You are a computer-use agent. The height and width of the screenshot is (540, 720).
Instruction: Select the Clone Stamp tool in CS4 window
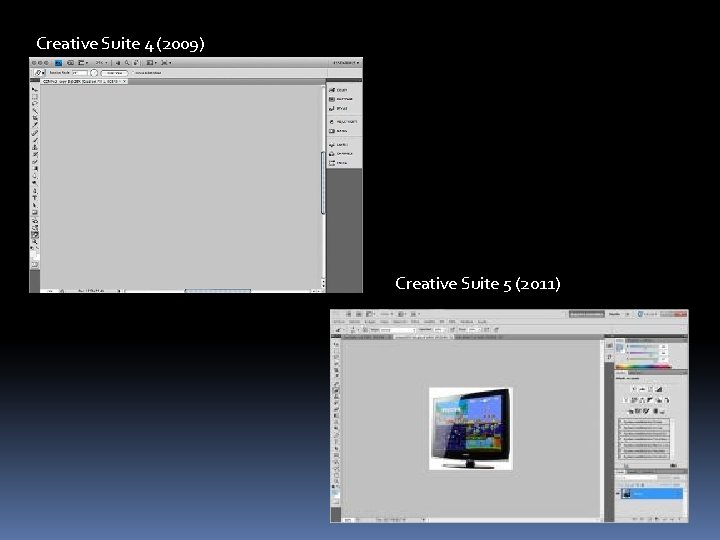[x=34, y=147]
